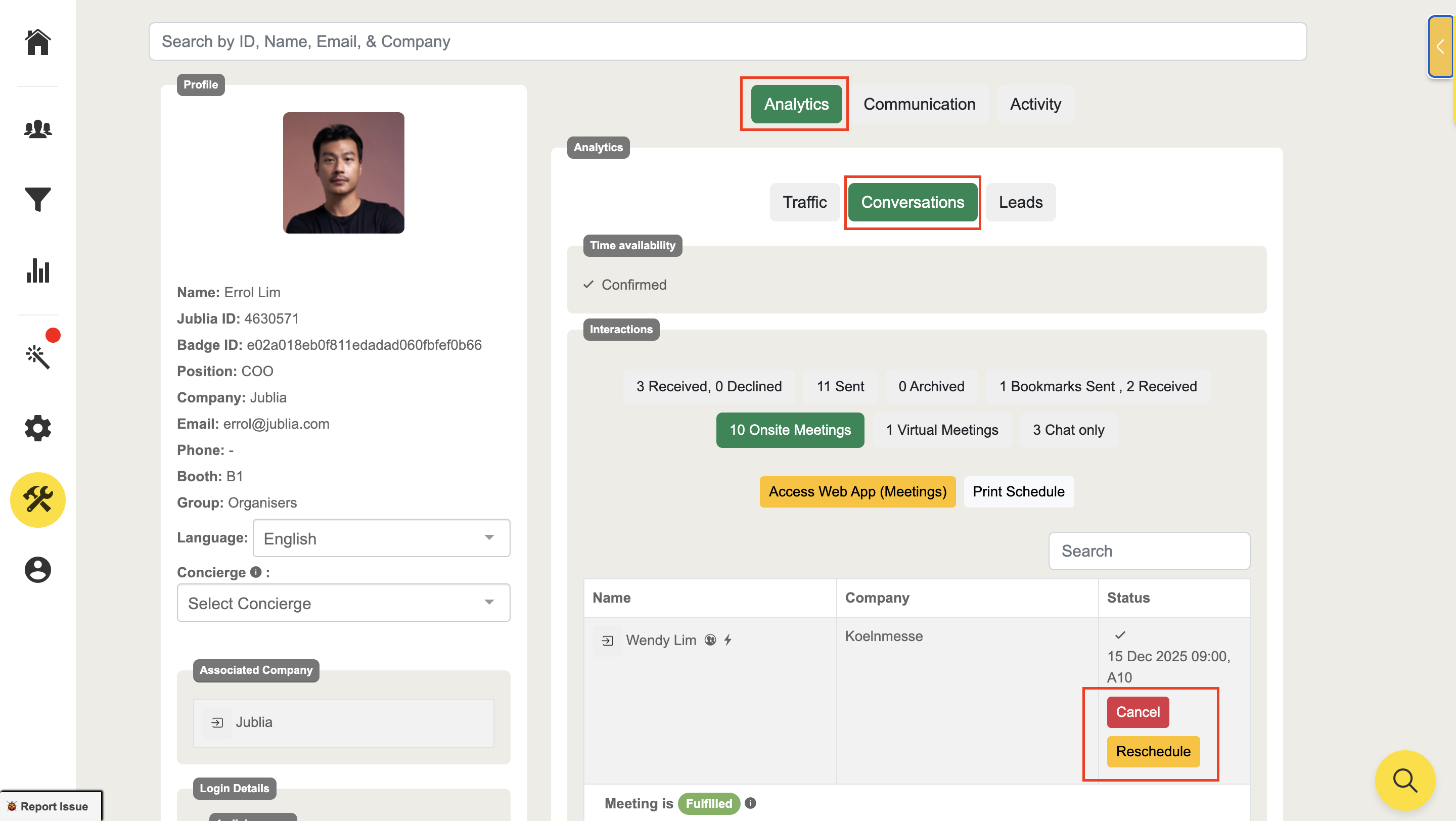
Task: Switch to the Leads sub-tab
Action: click(1020, 202)
